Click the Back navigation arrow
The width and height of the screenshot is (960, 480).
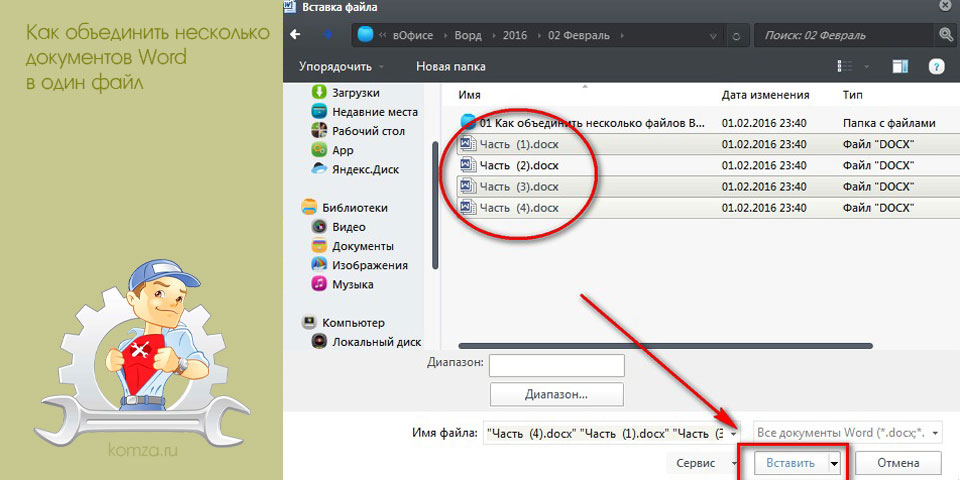coord(296,34)
